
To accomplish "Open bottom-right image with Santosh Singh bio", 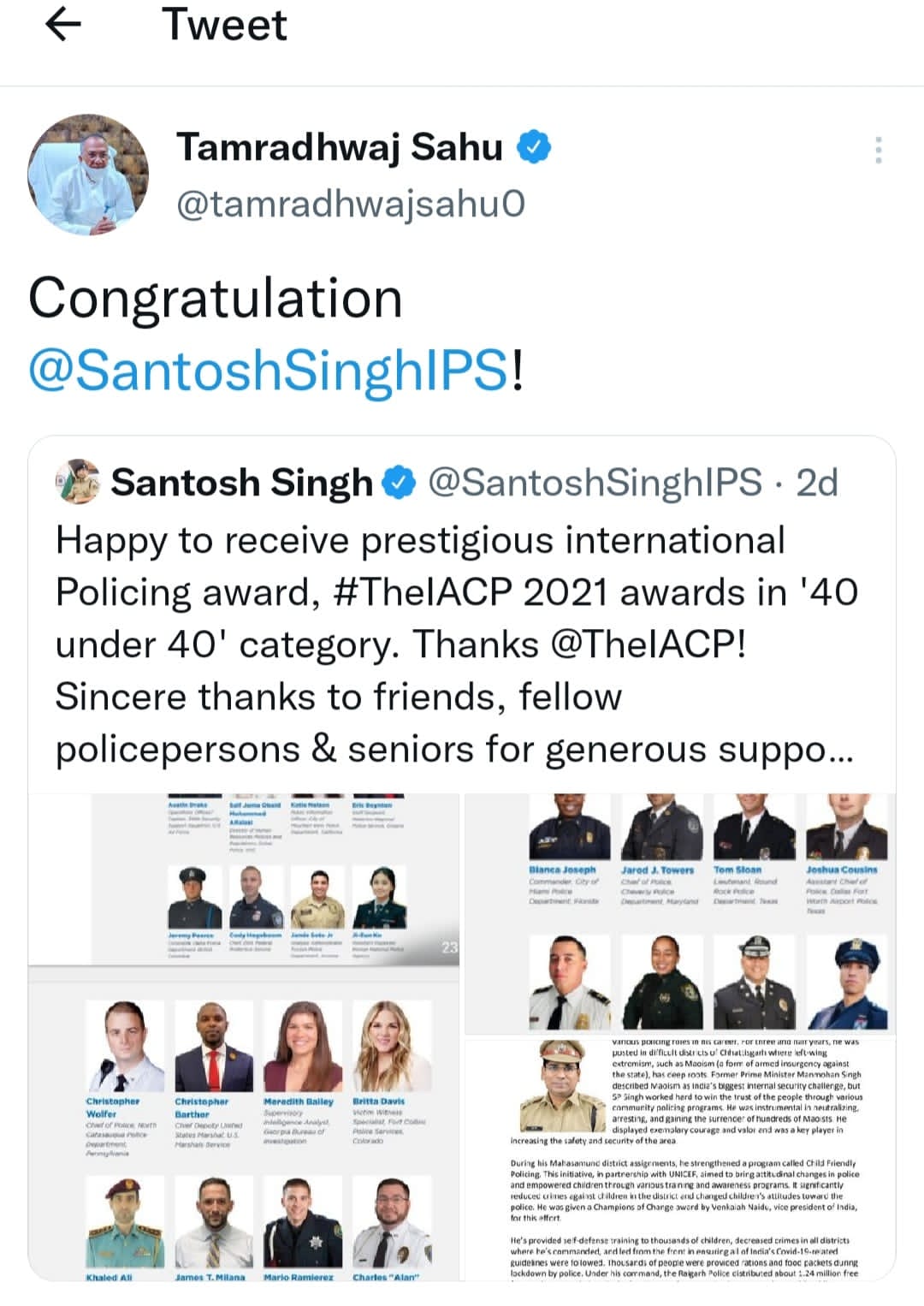I will coord(681,1160).
